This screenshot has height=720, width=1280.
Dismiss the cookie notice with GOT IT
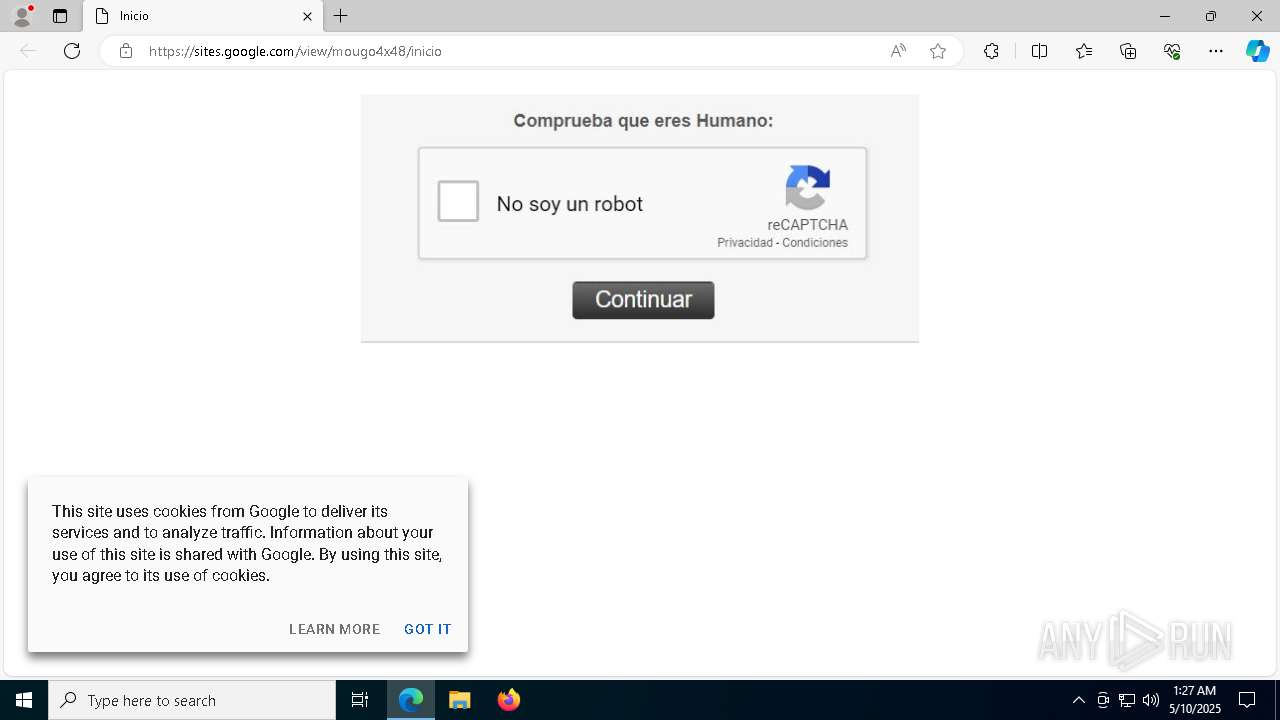click(x=428, y=629)
